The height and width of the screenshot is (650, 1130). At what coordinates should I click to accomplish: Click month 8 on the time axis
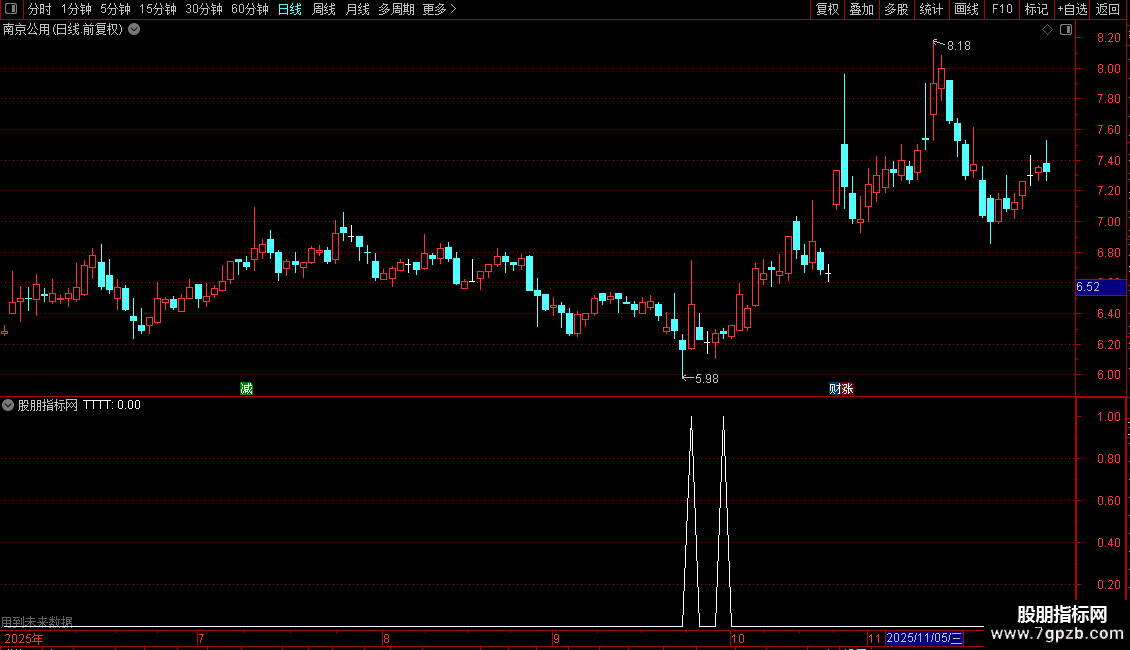coord(386,638)
